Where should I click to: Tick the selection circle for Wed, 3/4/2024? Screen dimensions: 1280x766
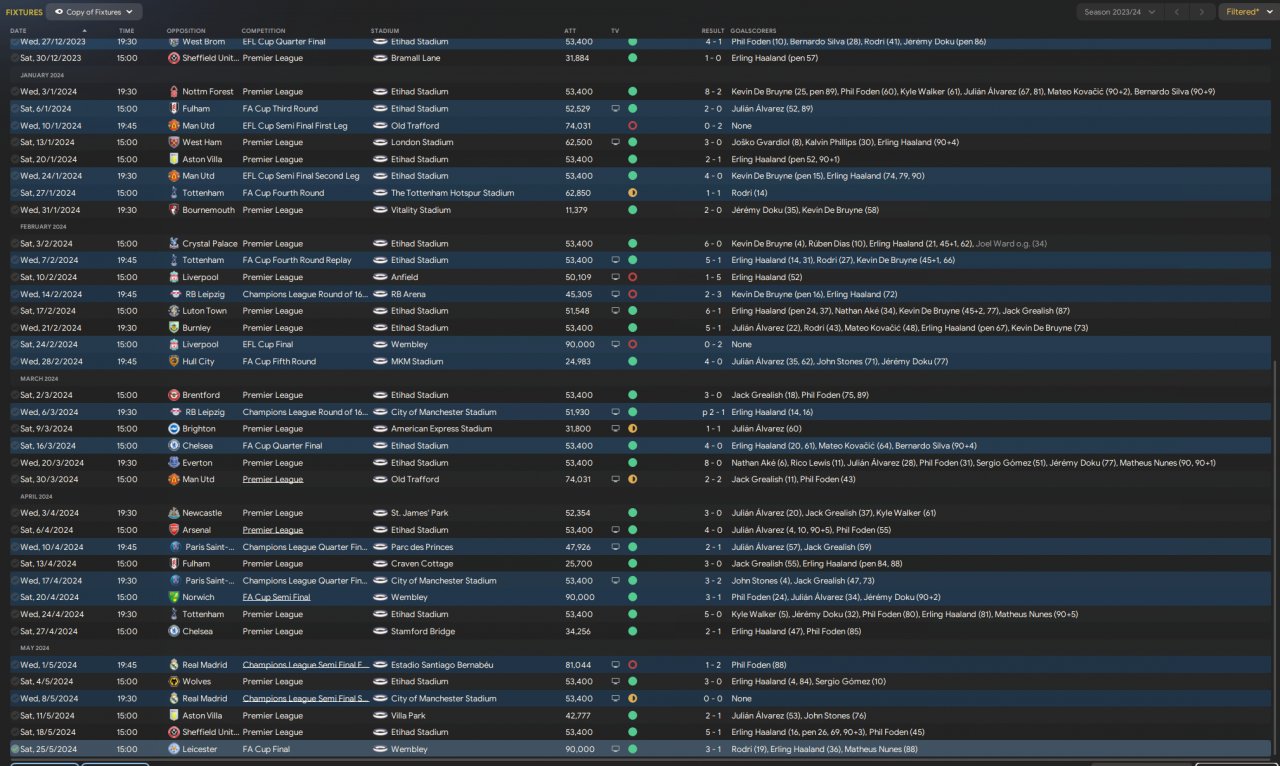[15, 513]
